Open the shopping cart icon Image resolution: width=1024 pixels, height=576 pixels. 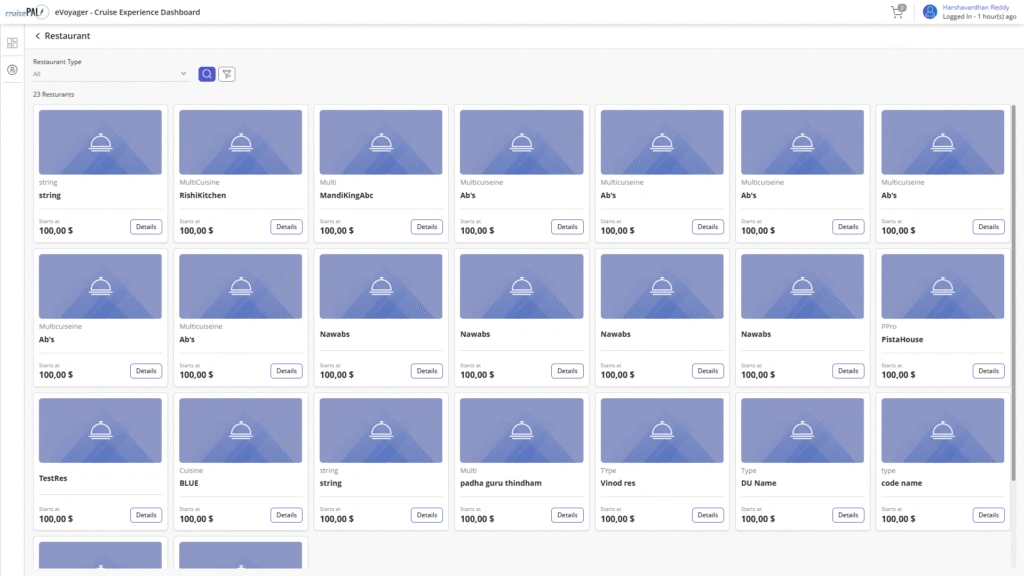897,12
